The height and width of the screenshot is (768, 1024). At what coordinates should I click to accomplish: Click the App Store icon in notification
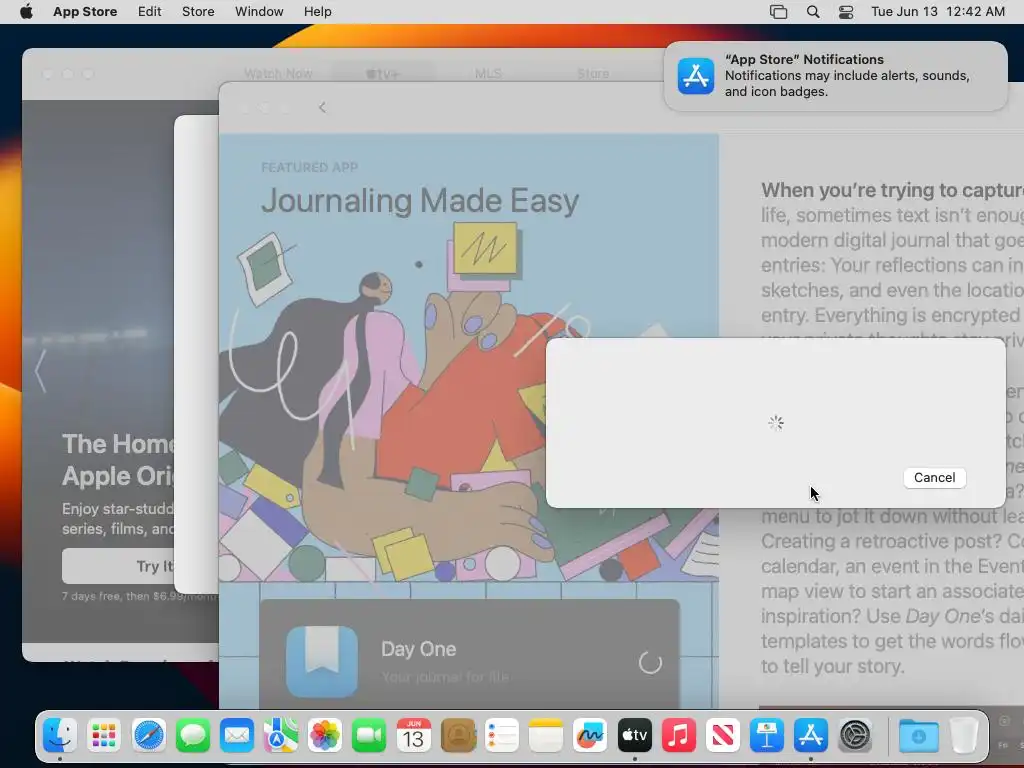(696, 76)
